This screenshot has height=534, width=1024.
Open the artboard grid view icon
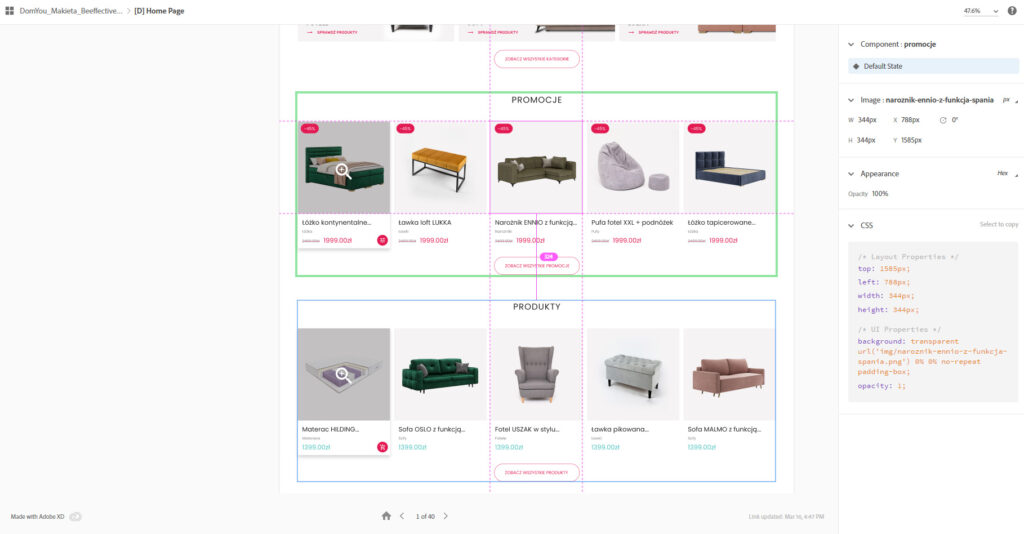click(9, 10)
